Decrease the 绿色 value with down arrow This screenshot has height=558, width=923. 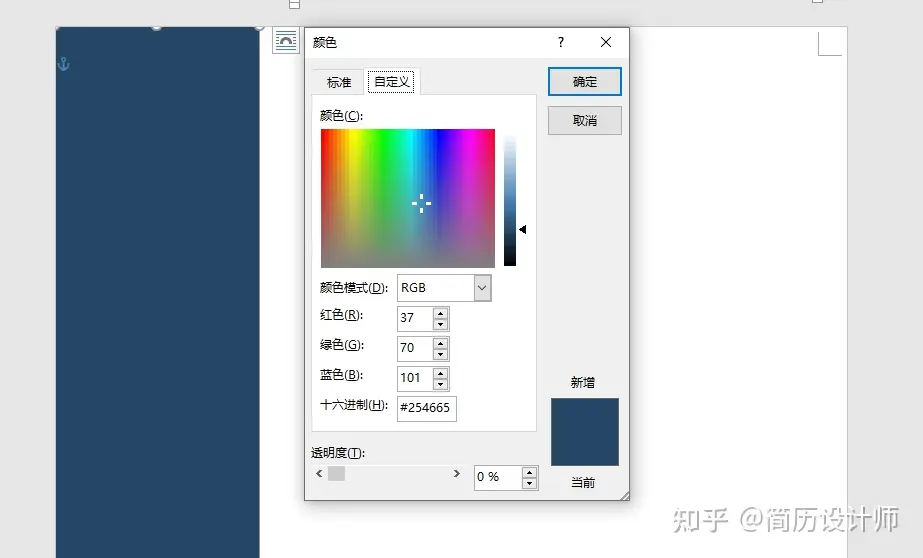coord(440,354)
